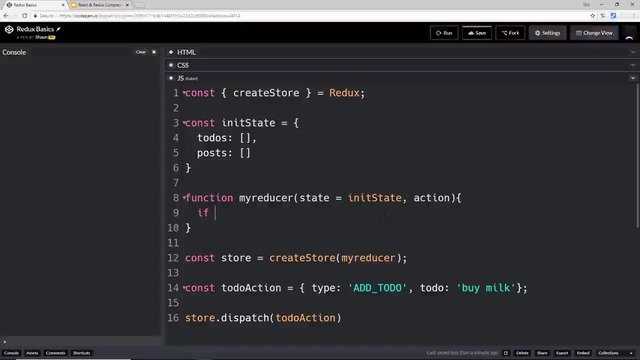
Task: Click the blue browser extension icon
Action: [613, 16]
